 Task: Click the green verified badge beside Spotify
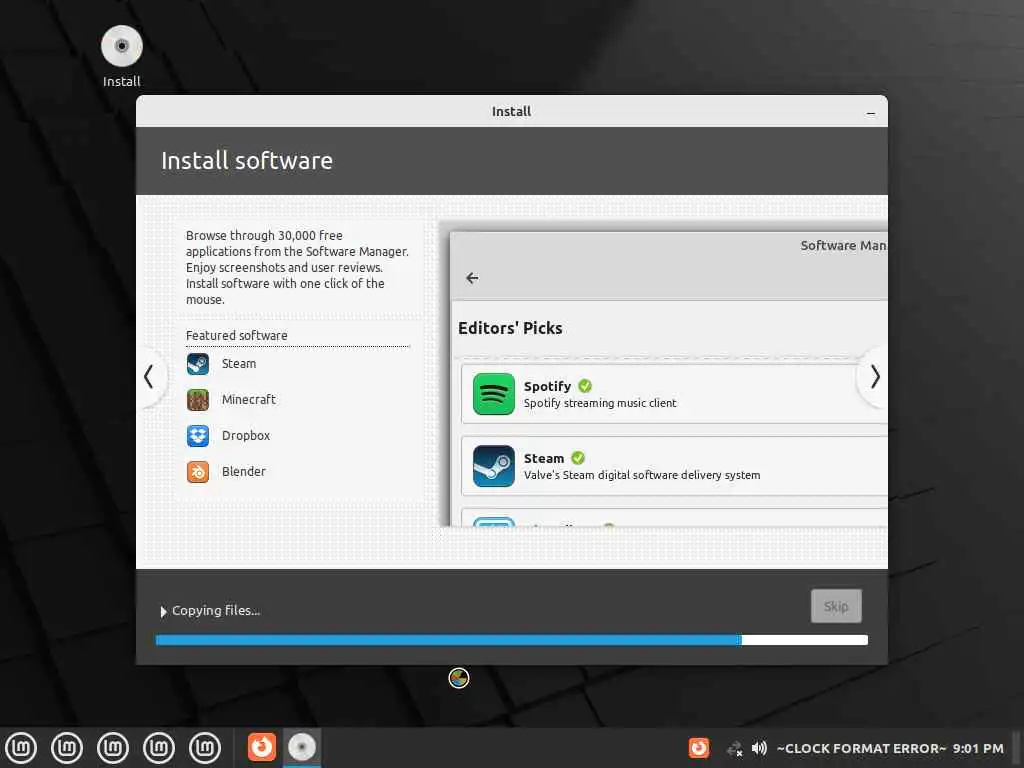pos(585,386)
